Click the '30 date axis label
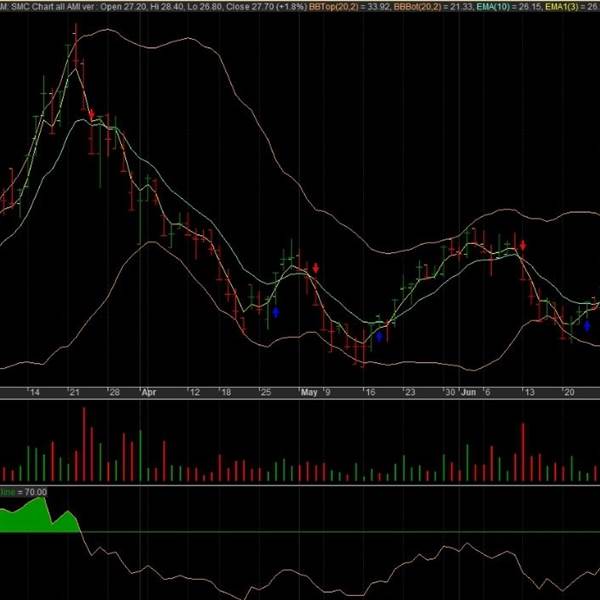 [450, 392]
